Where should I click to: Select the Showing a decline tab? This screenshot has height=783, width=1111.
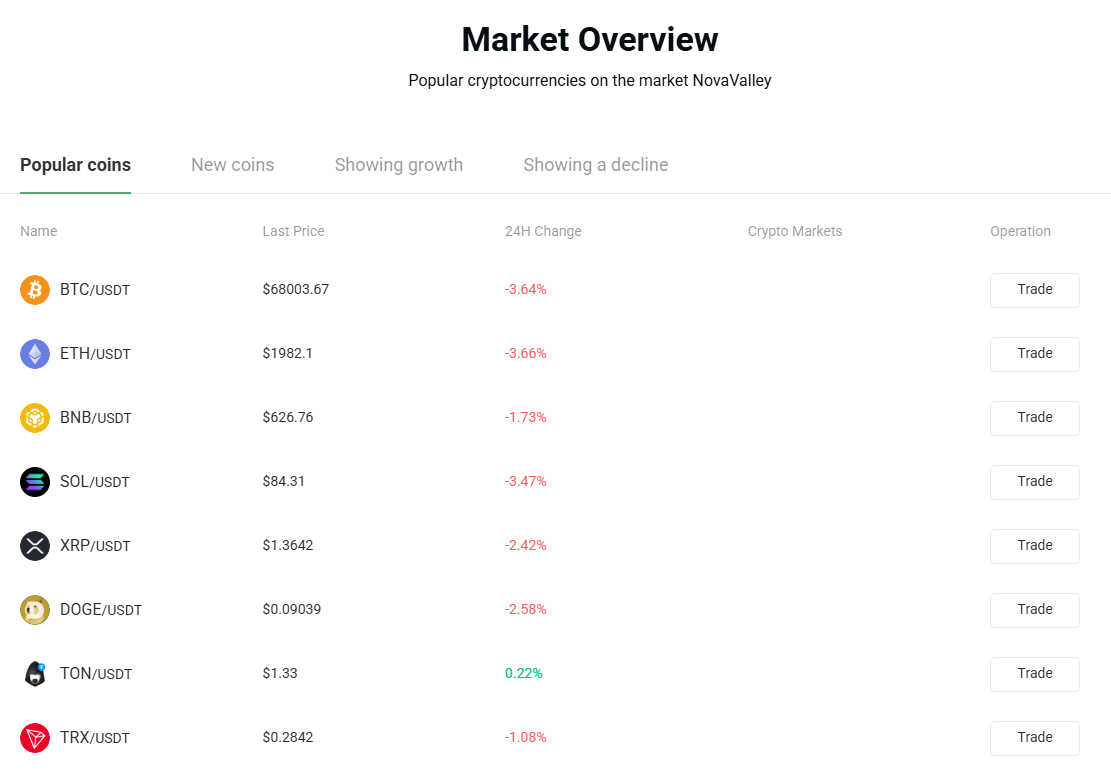tap(595, 165)
